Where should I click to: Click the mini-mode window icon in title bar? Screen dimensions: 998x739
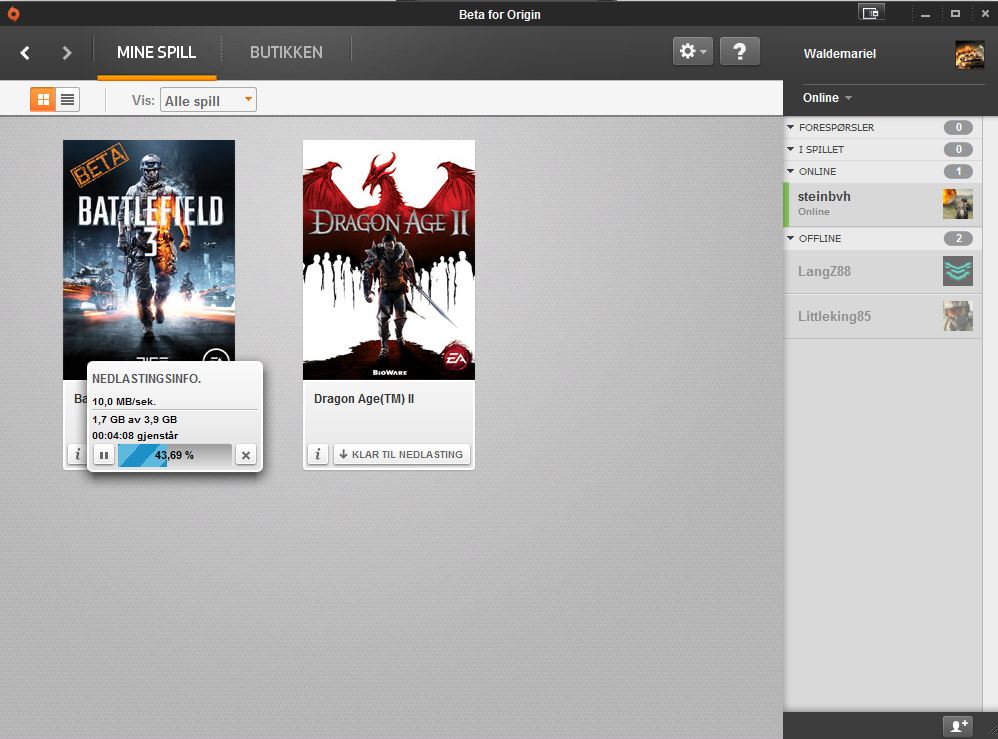(x=871, y=13)
